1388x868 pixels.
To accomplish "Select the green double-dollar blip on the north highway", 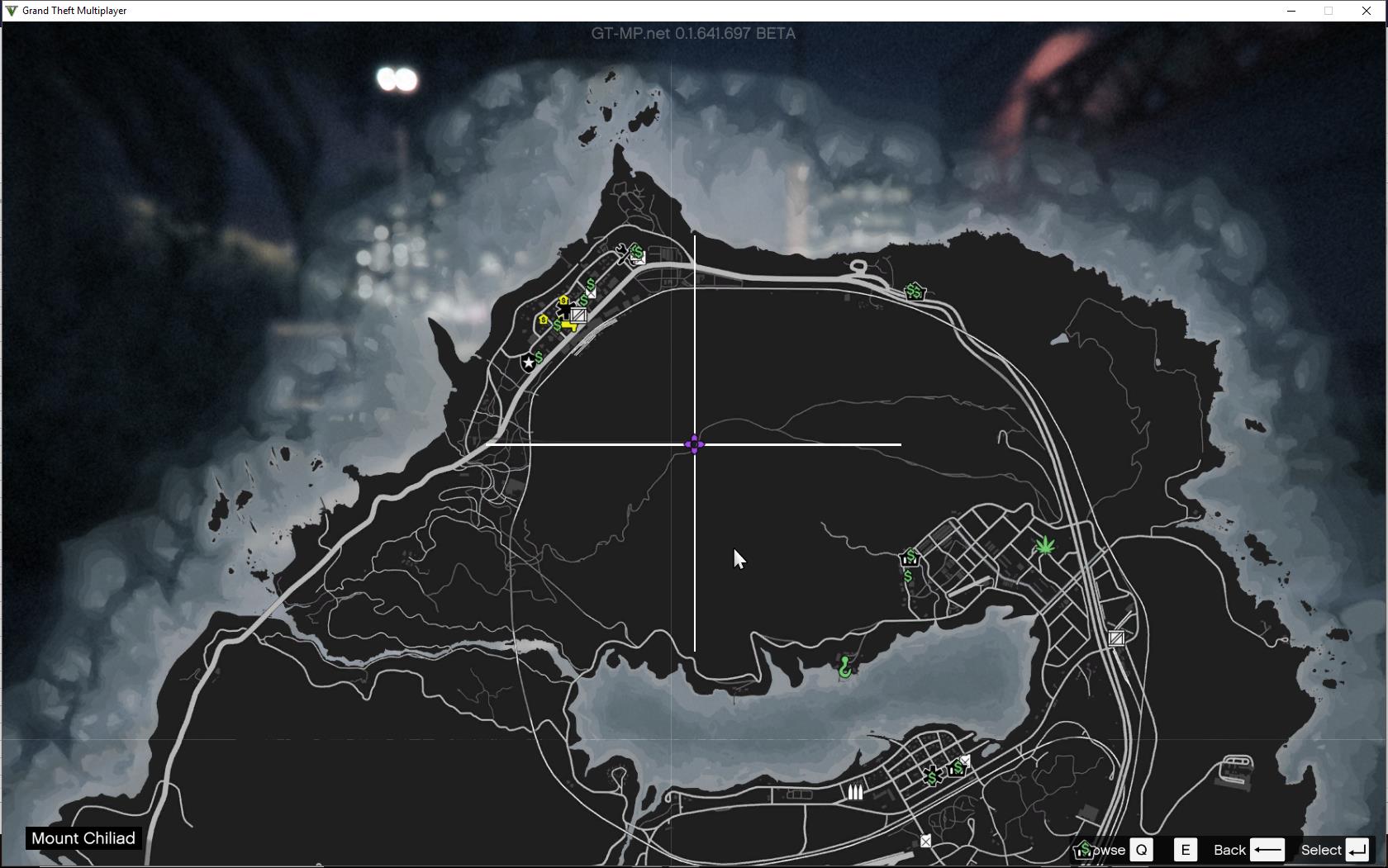I will pos(915,292).
